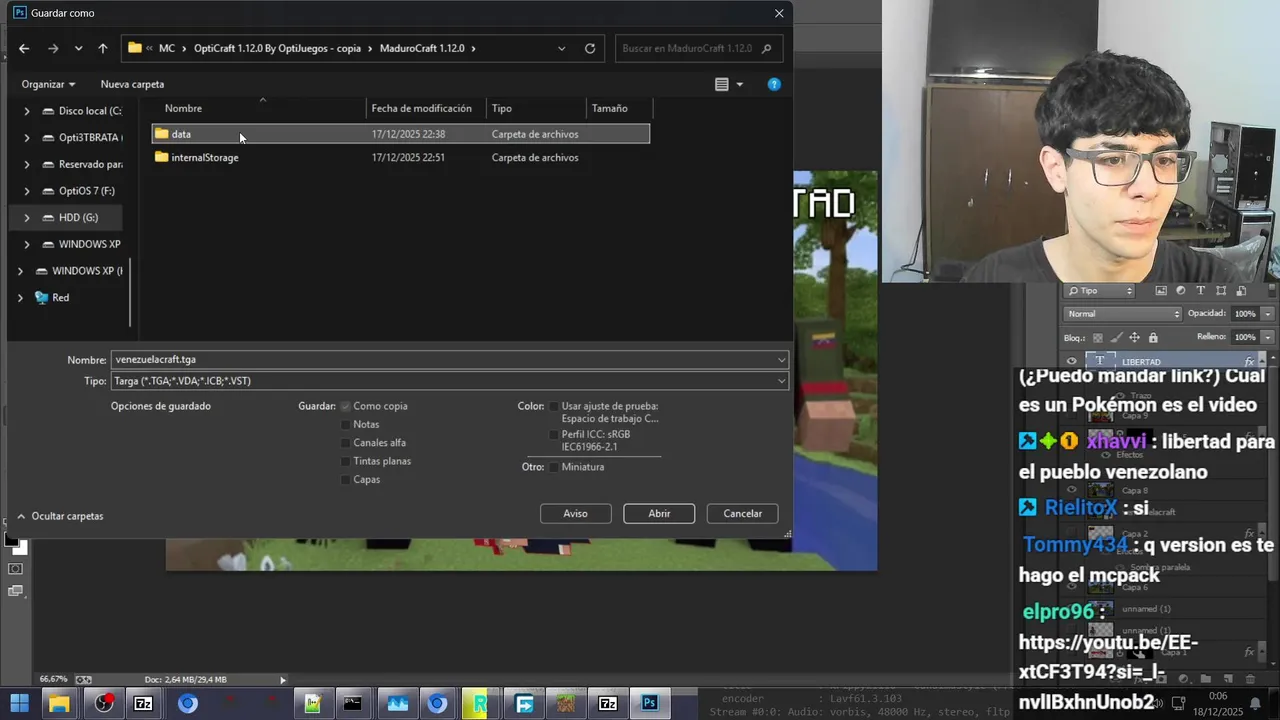The width and height of the screenshot is (1280, 720).
Task: Sort by the Tipo column header
Action: tap(537, 108)
